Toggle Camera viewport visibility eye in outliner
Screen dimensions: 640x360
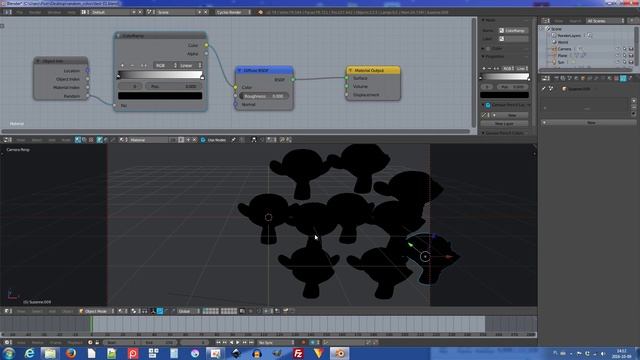pyautogui.click(x=618, y=49)
